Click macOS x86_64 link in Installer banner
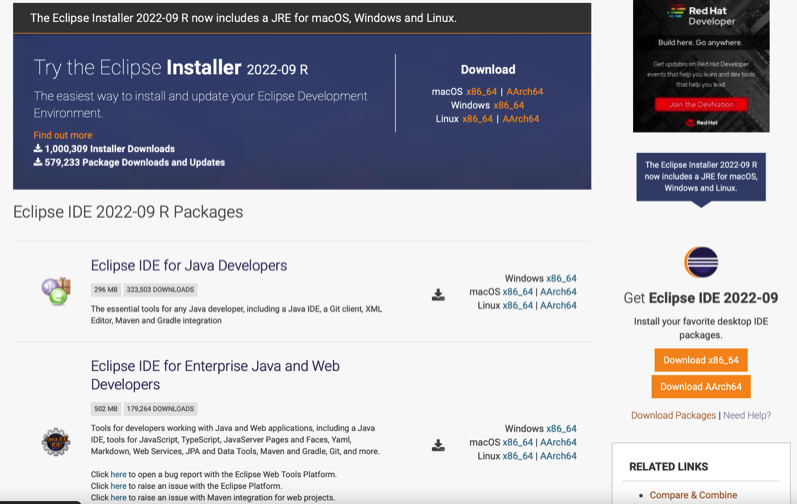 pos(481,92)
